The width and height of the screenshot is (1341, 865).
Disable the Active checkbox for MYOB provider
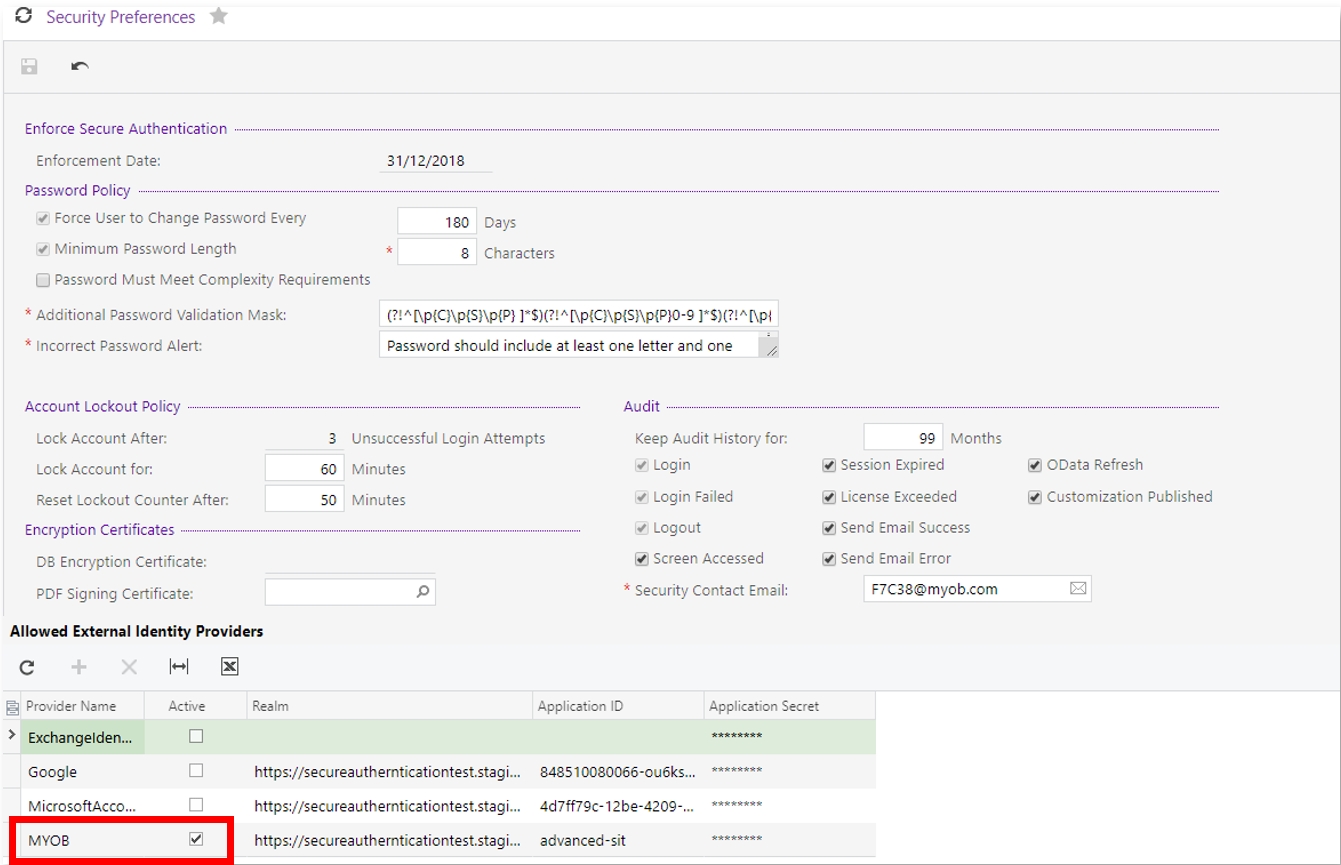[x=192, y=838]
